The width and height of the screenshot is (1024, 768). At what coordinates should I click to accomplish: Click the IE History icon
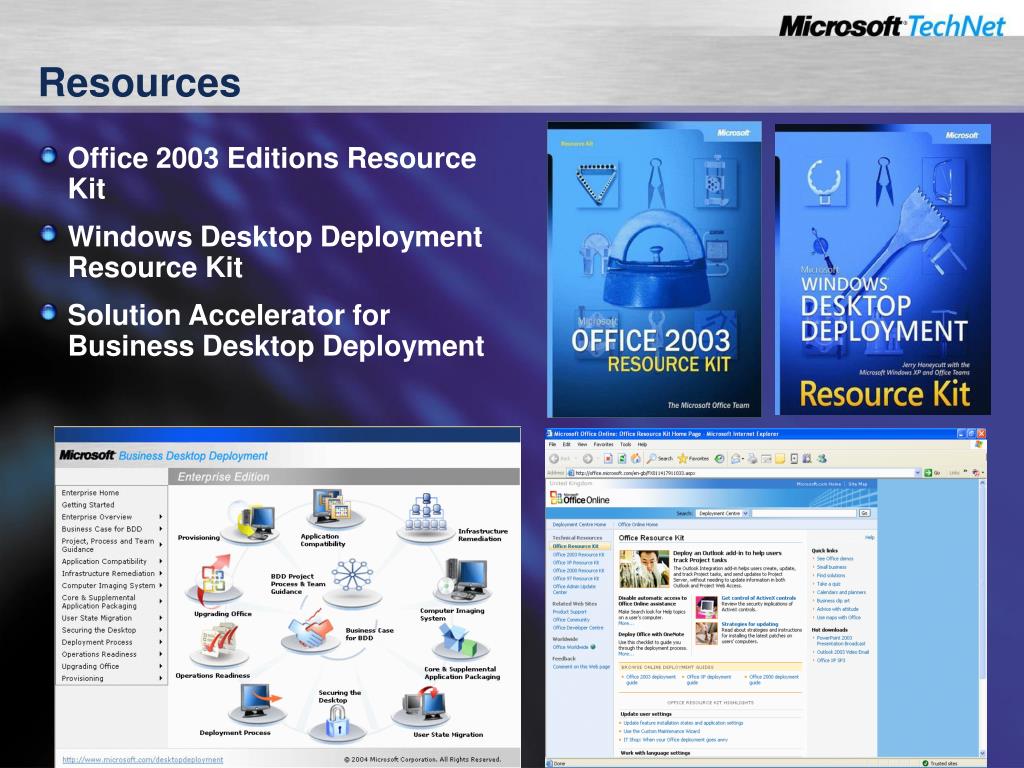click(719, 458)
